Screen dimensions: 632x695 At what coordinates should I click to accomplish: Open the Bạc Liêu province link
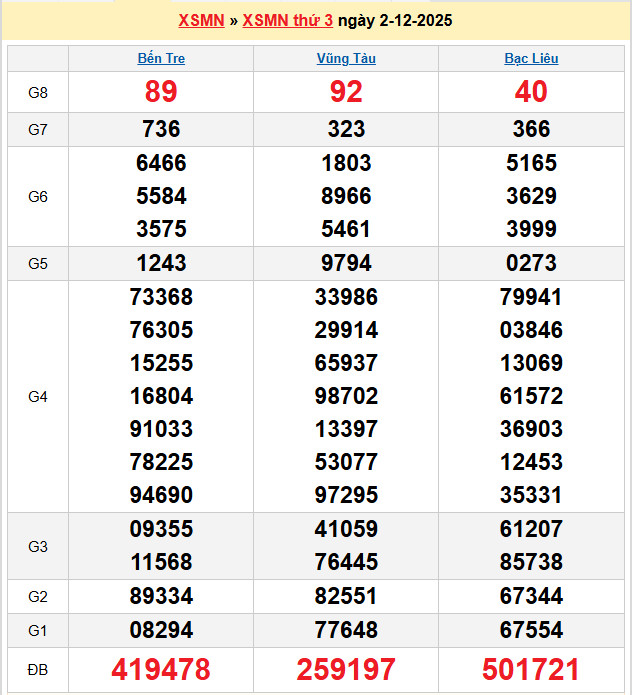(x=531, y=59)
